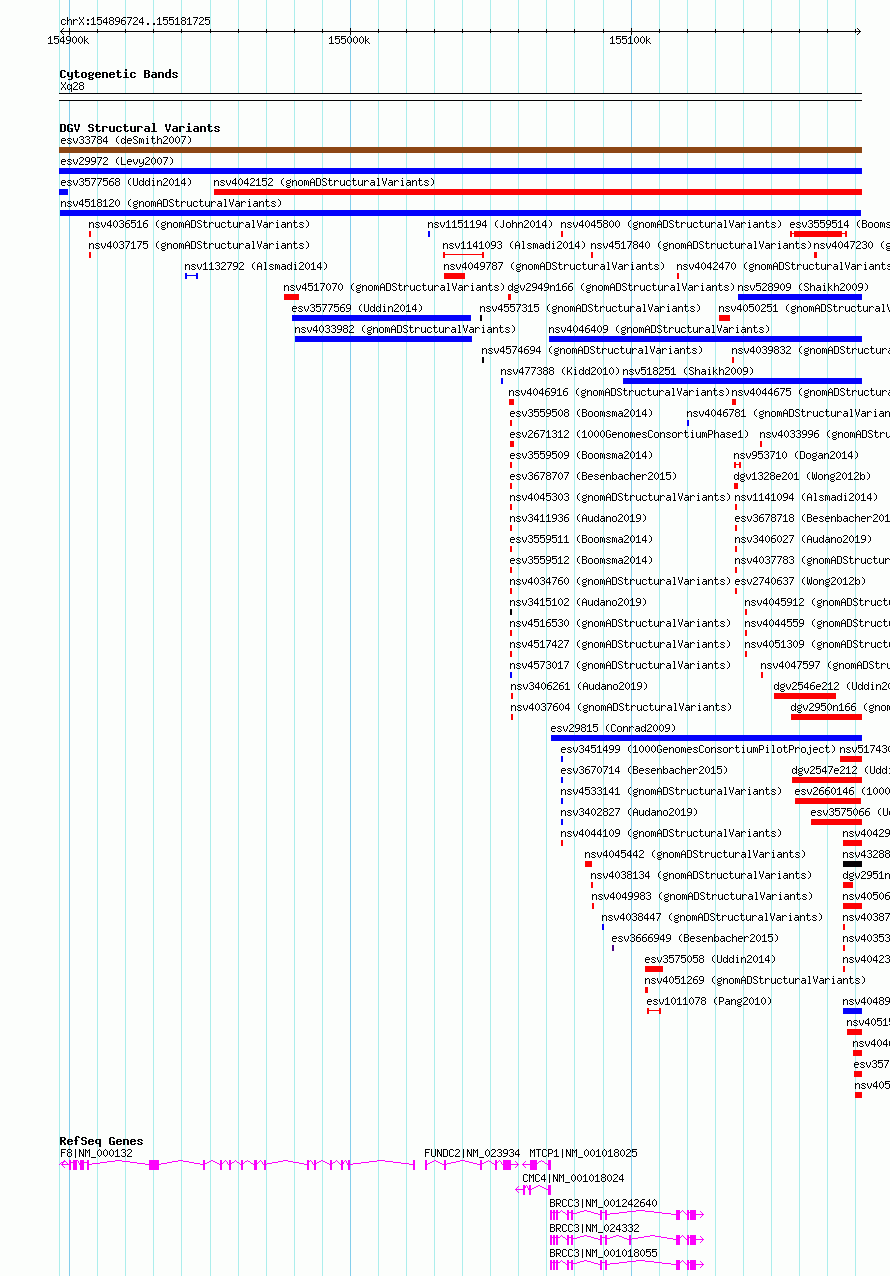Select nsv3406261 (Audano2019) variant
The height and width of the screenshot is (1276, 890).
[579, 687]
